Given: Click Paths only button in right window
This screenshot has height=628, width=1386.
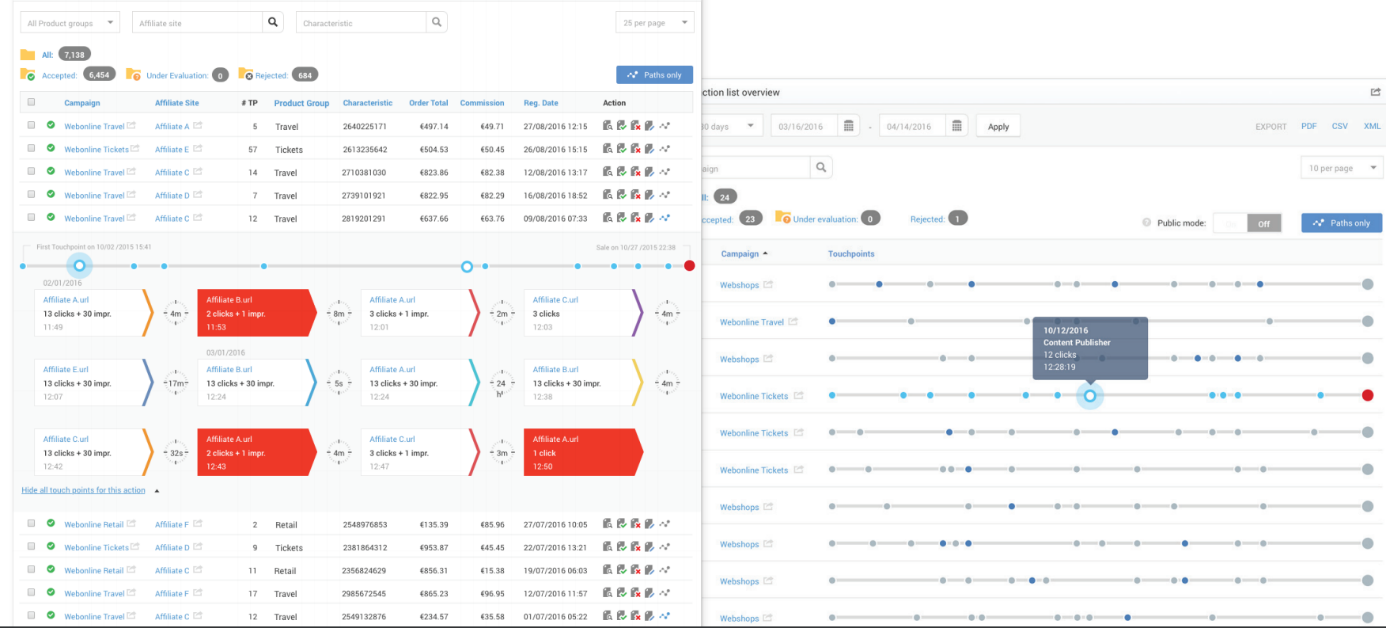Looking at the screenshot, I should point(1341,223).
